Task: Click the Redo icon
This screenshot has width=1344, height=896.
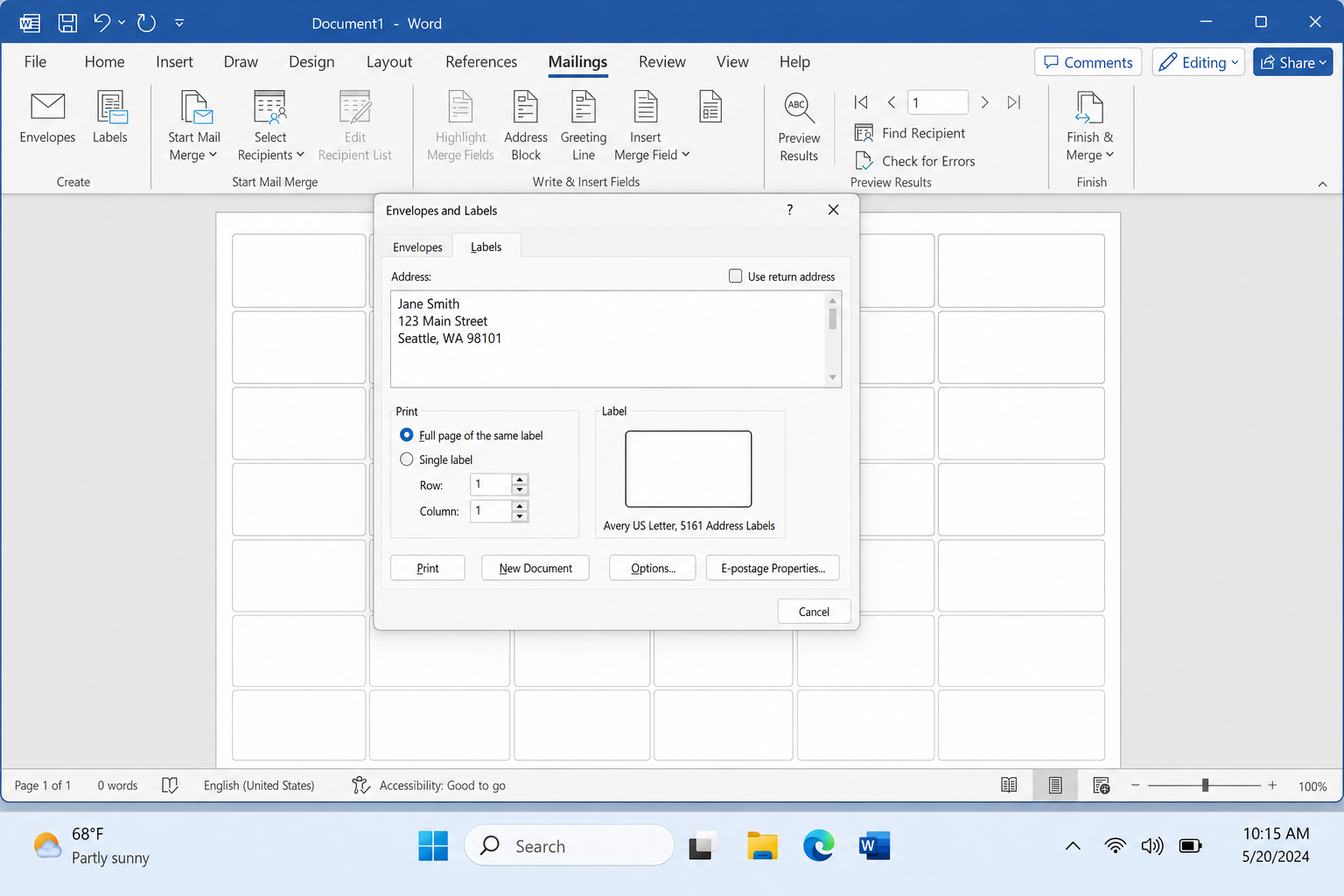Action: pos(146,23)
